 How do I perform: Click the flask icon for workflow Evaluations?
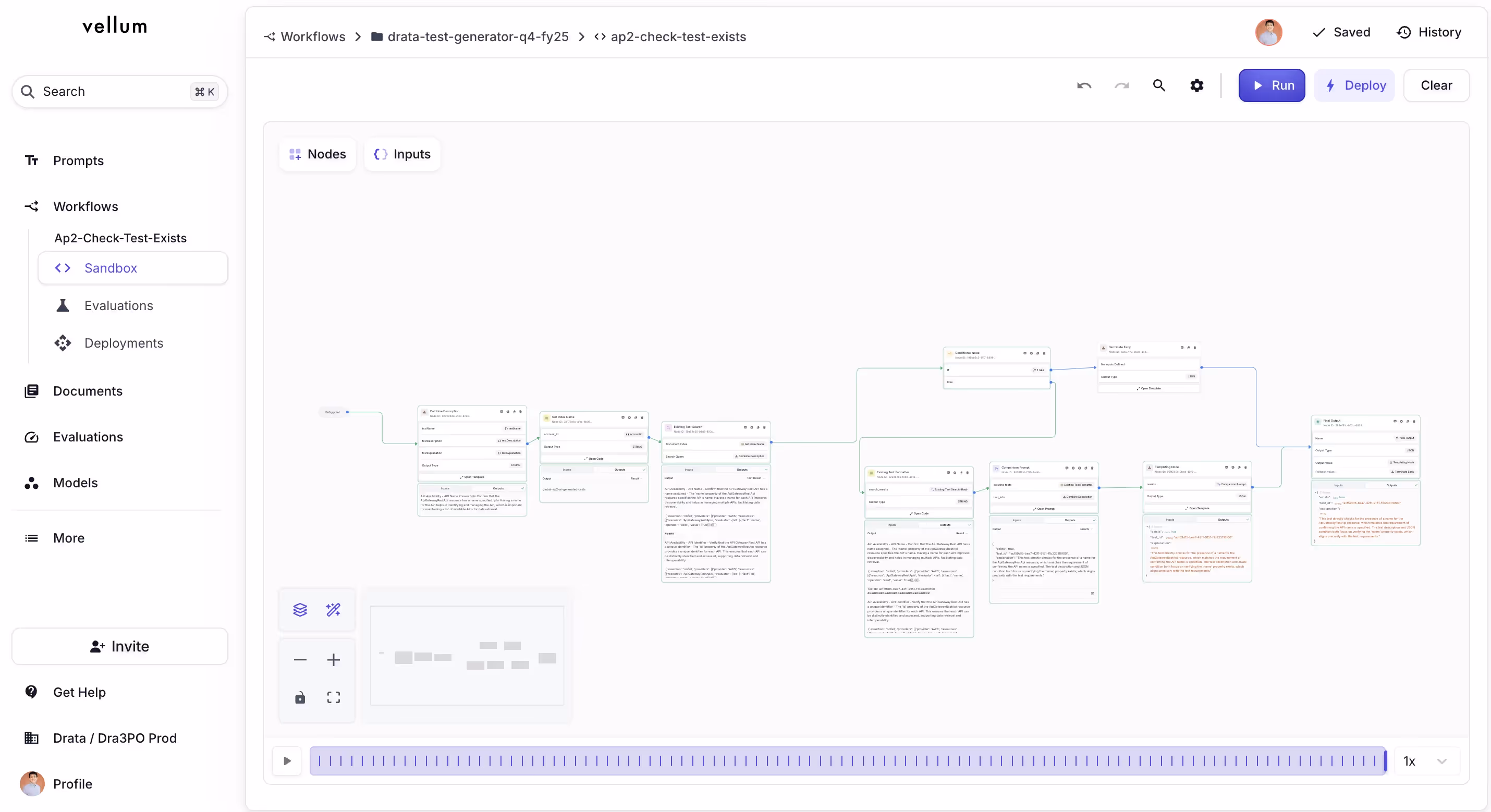pyautogui.click(x=63, y=305)
